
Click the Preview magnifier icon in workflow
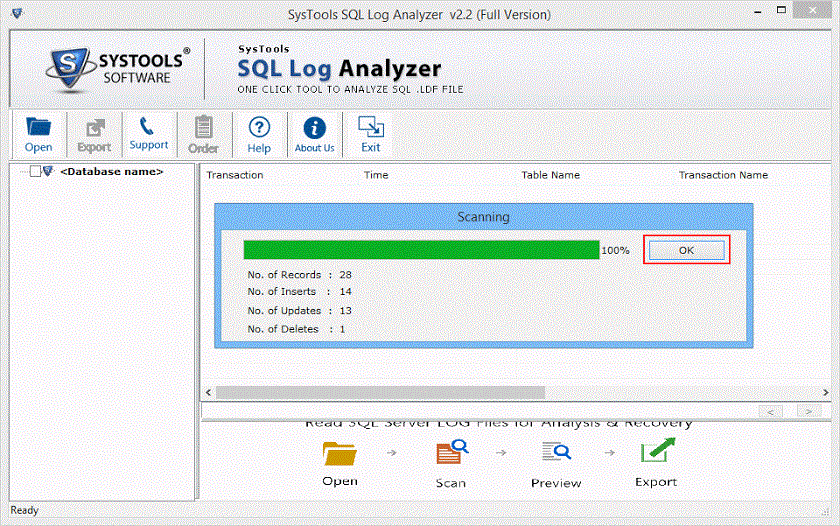tap(556, 452)
